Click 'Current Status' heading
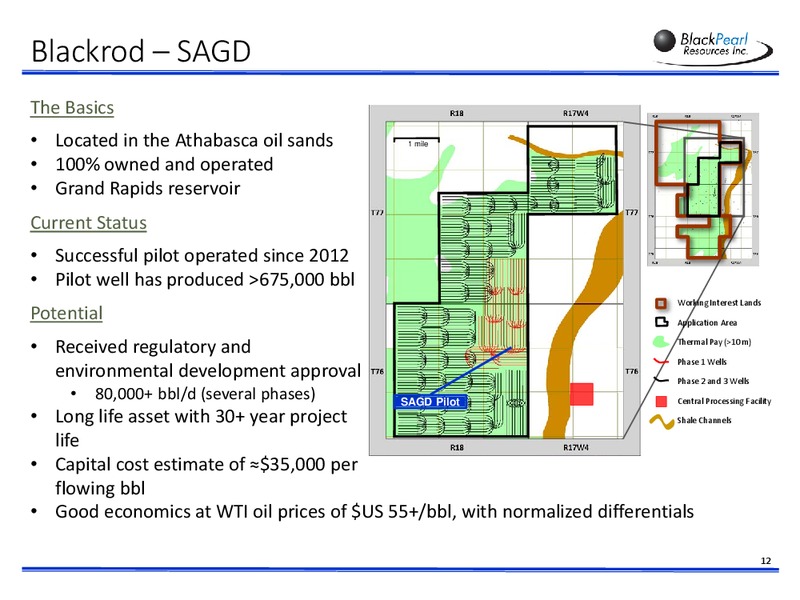This screenshot has height=600, width=800. click(x=88, y=223)
